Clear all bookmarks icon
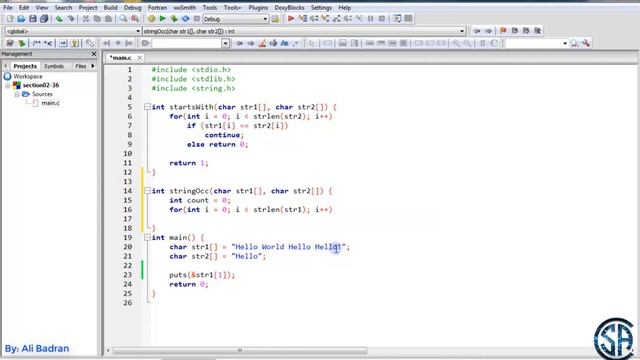Viewport: 640px width, 360px height. click(x=538, y=31)
